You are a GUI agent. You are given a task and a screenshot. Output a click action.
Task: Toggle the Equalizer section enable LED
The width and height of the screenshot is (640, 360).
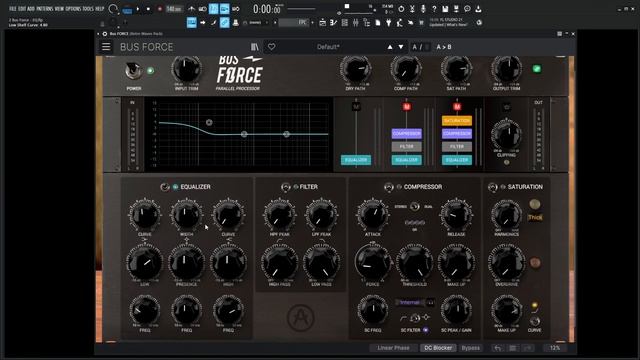click(175, 187)
